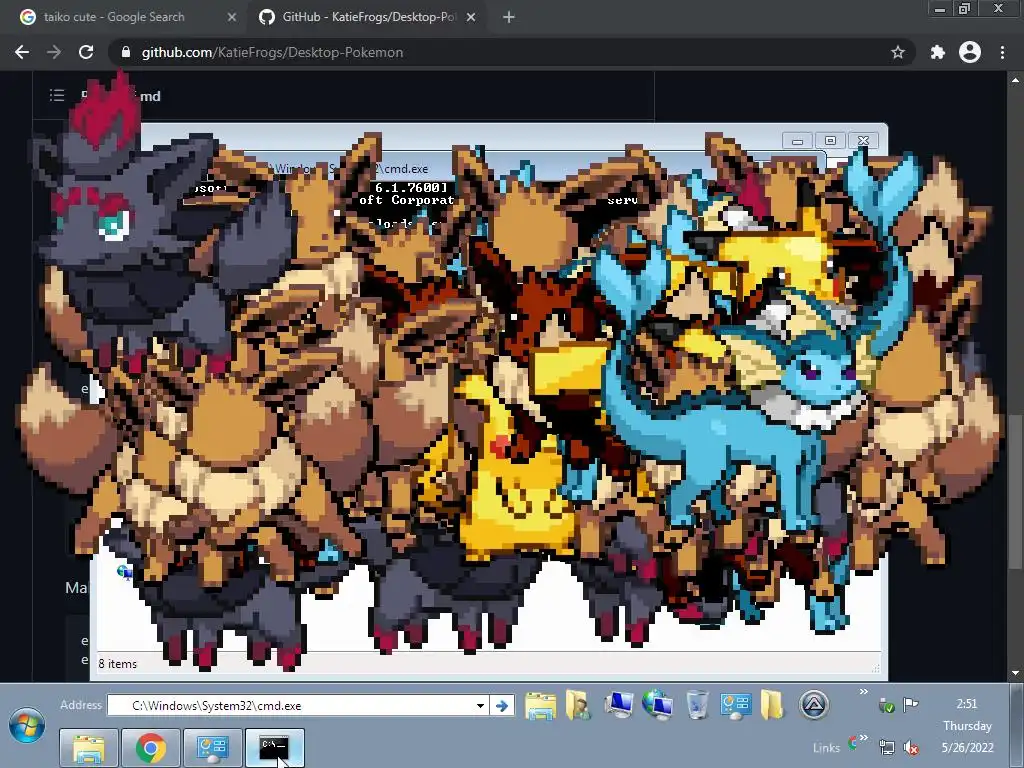Open the Chrome three-dot menu
Screen dimensions: 1024x768
tap(1002, 52)
